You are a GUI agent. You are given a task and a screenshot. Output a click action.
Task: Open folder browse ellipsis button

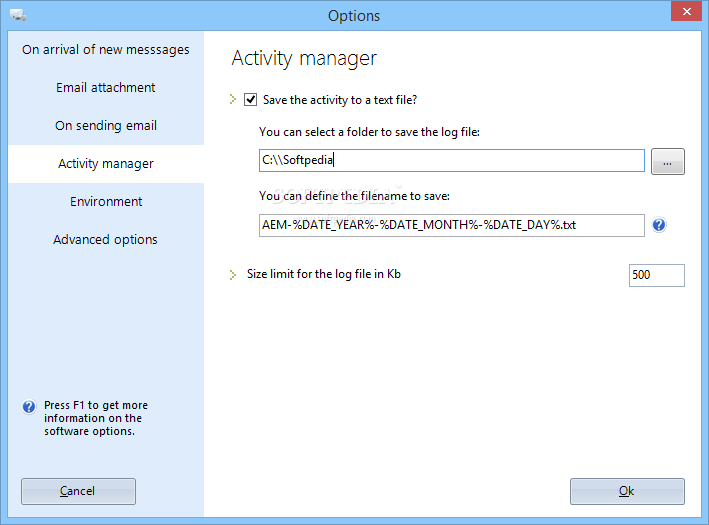click(x=667, y=161)
